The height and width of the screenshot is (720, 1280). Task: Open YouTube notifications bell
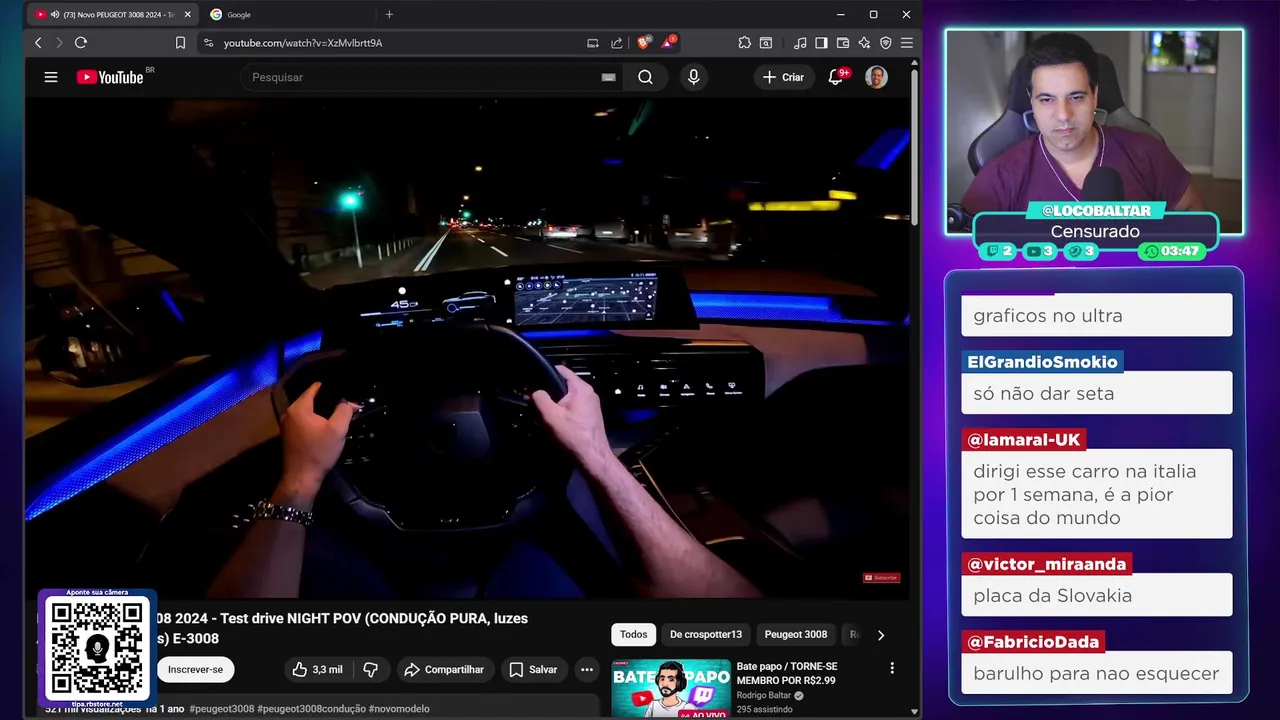[836, 77]
